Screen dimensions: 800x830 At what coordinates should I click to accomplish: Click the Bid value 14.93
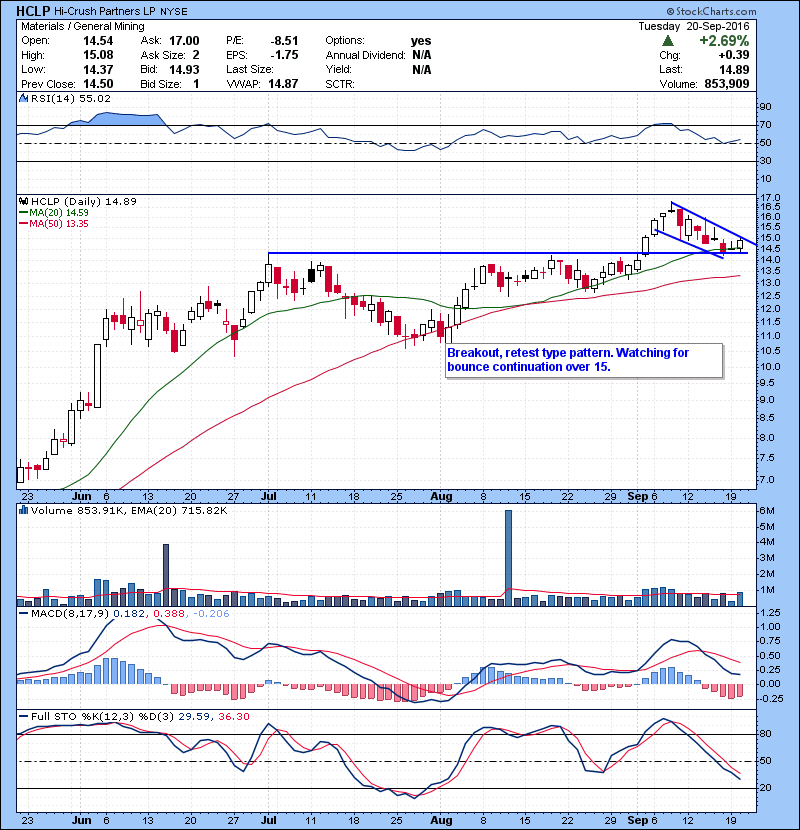[x=184, y=69]
